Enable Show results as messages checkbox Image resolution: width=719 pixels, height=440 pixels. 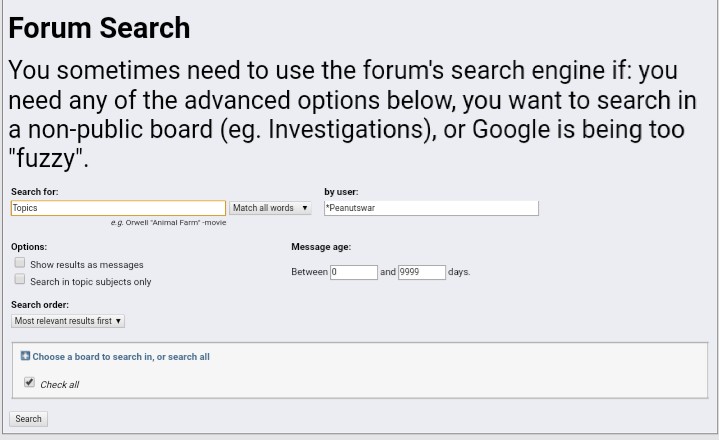click(19, 263)
